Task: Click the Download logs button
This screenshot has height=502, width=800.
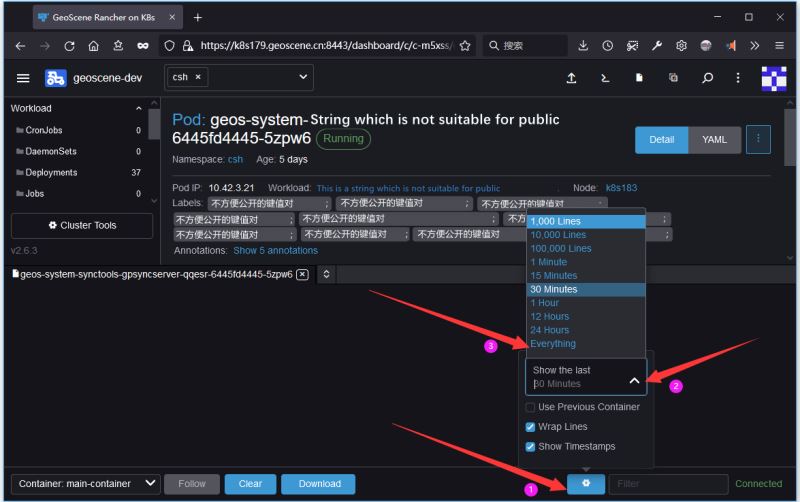Action: tap(319, 484)
